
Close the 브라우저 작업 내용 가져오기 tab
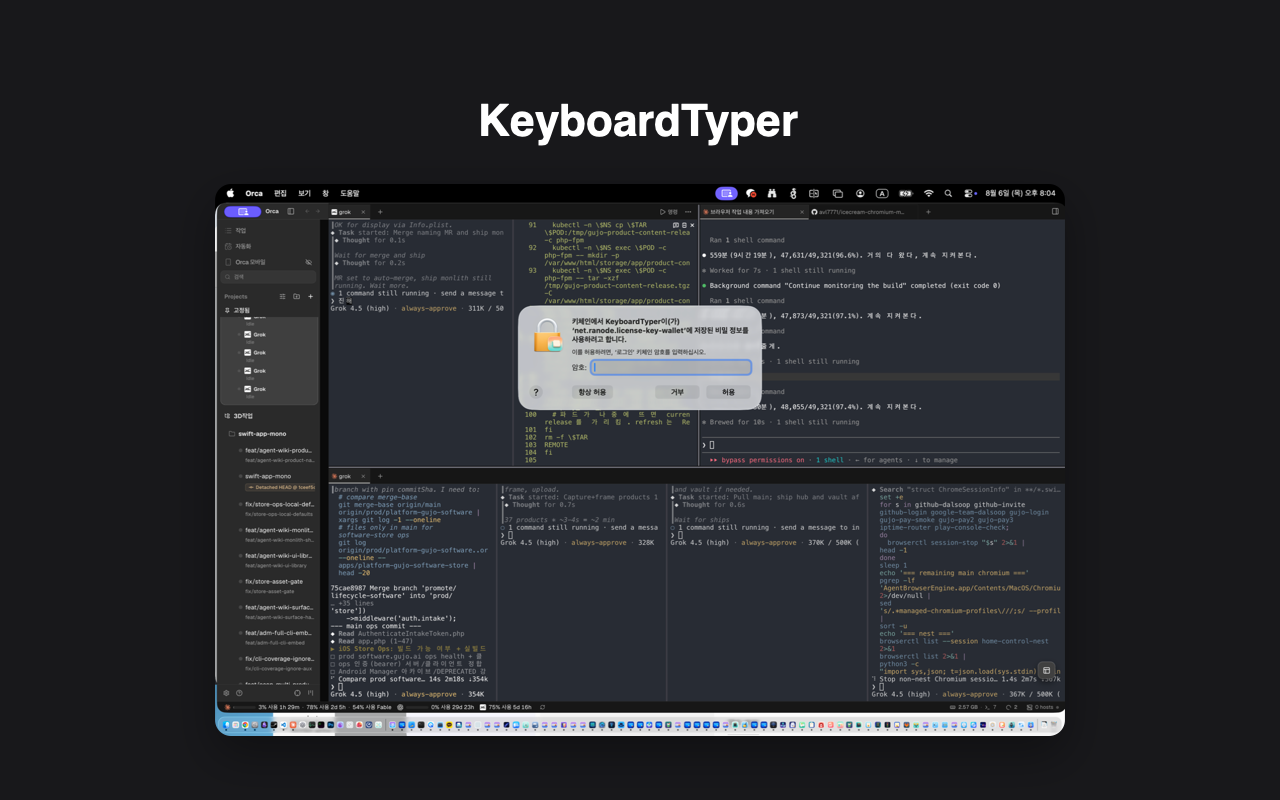(802, 212)
